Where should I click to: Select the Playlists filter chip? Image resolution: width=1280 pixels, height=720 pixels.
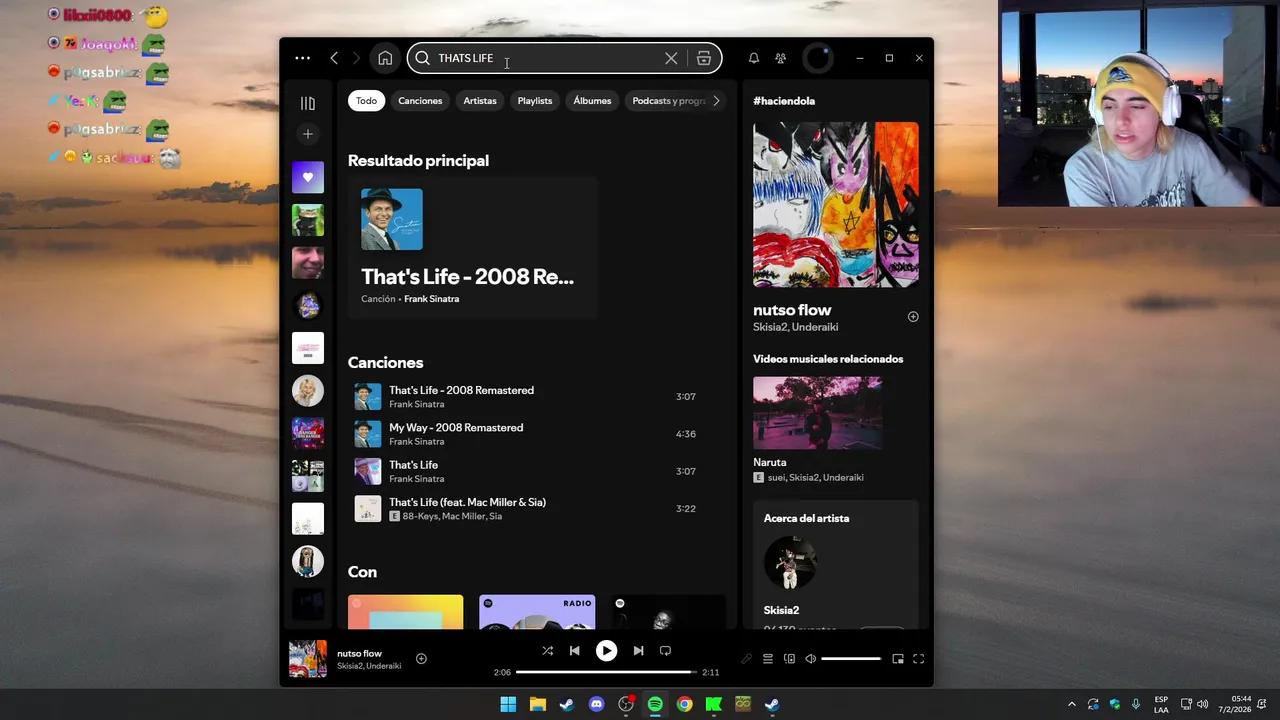(x=535, y=101)
